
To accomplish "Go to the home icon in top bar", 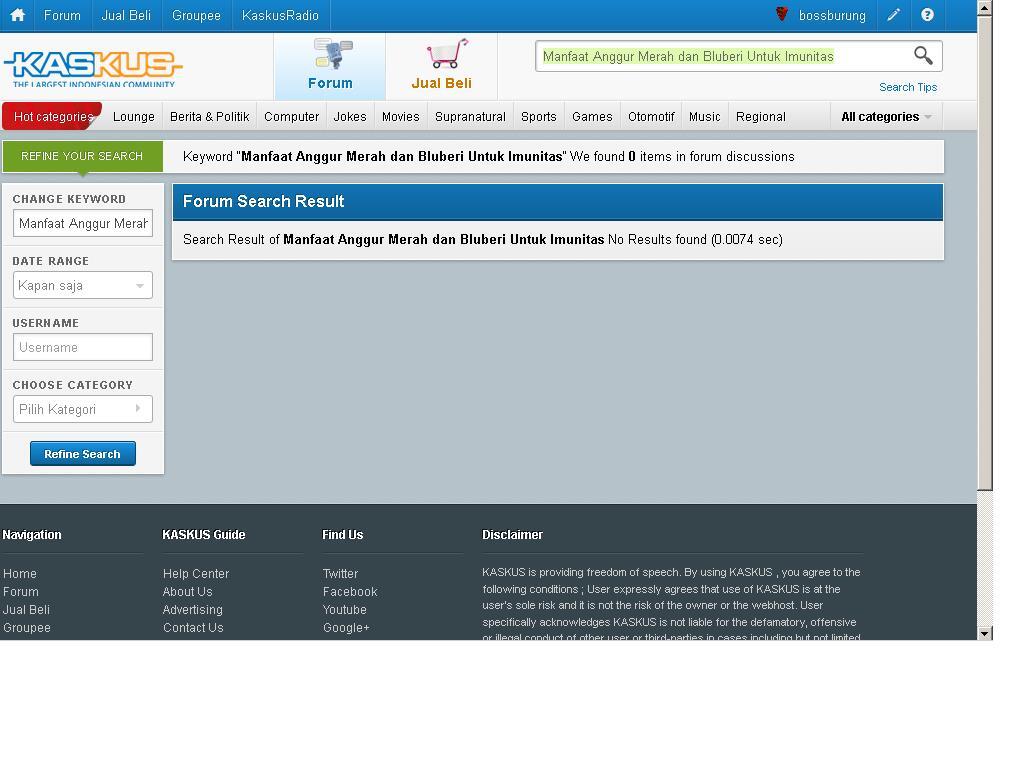I will [x=18, y=15].
